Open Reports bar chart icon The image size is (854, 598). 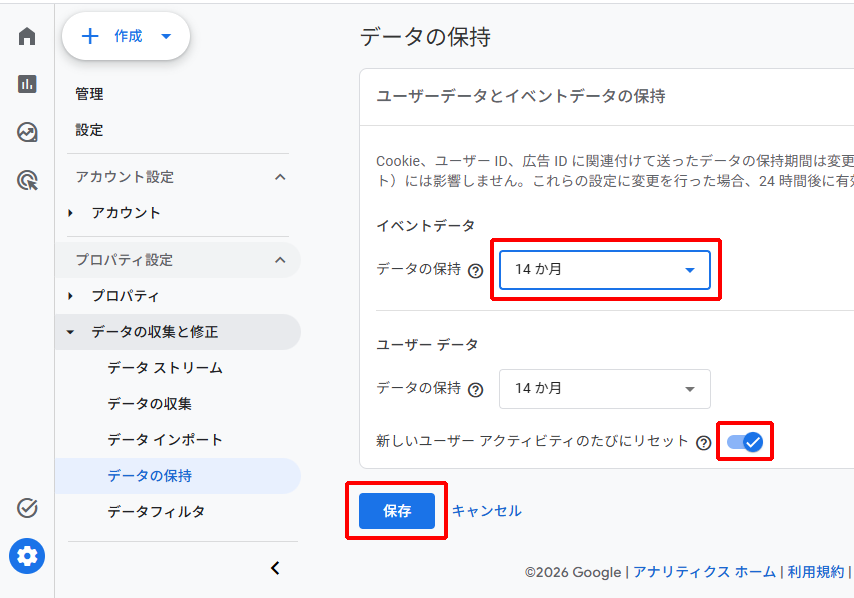tap(27, 84)
